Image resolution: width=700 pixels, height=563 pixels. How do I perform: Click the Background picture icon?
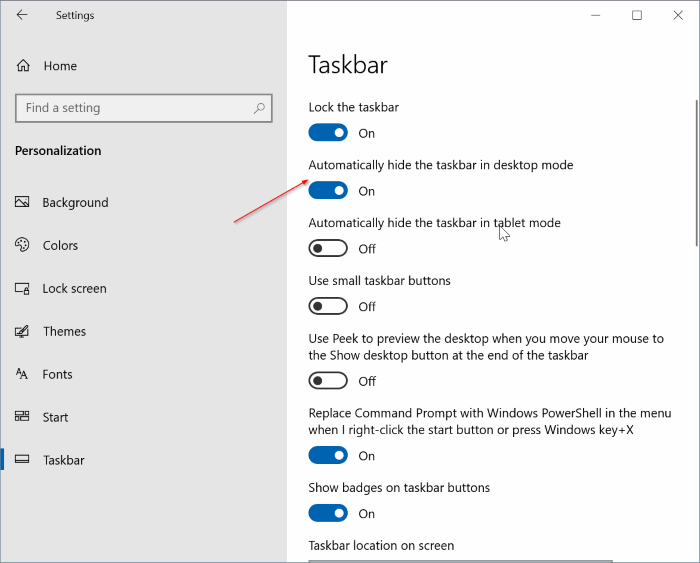tap(22, 202)
